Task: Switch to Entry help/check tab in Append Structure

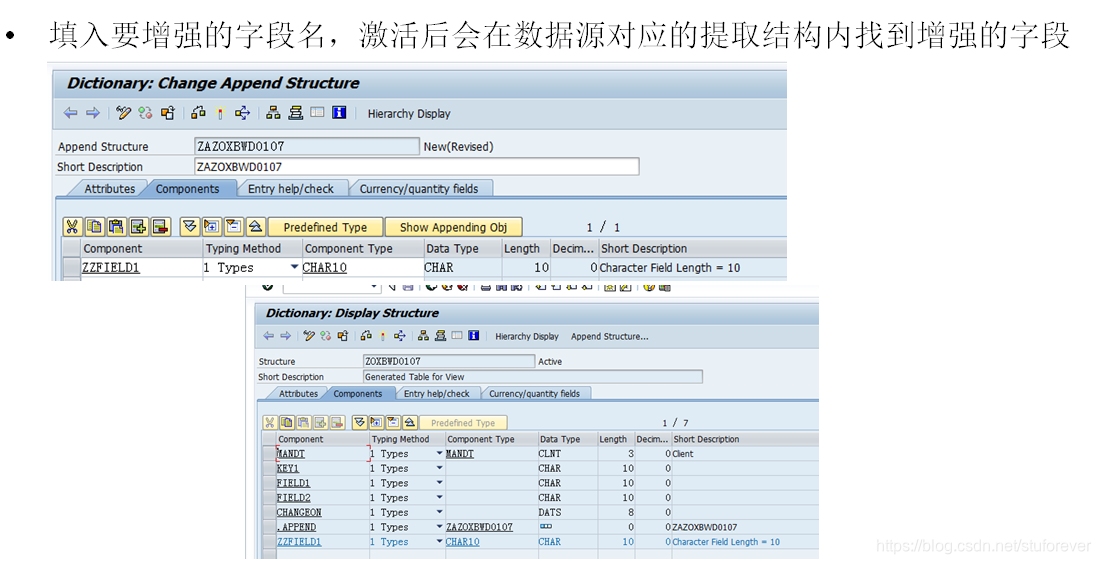Action: click(291, 188)
